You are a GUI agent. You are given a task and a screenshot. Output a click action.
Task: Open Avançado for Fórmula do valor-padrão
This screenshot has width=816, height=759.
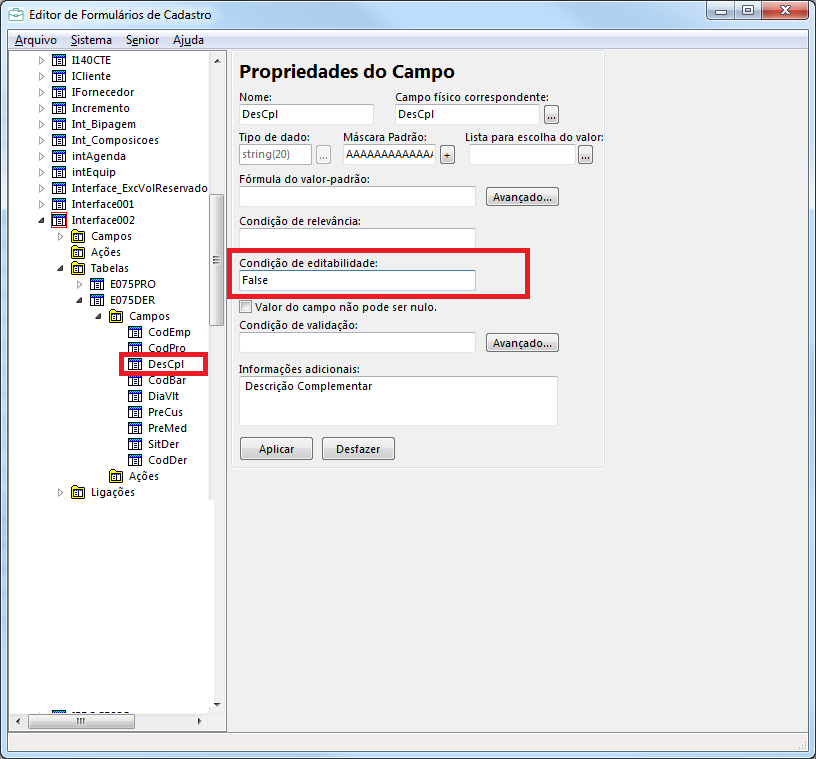522,197
